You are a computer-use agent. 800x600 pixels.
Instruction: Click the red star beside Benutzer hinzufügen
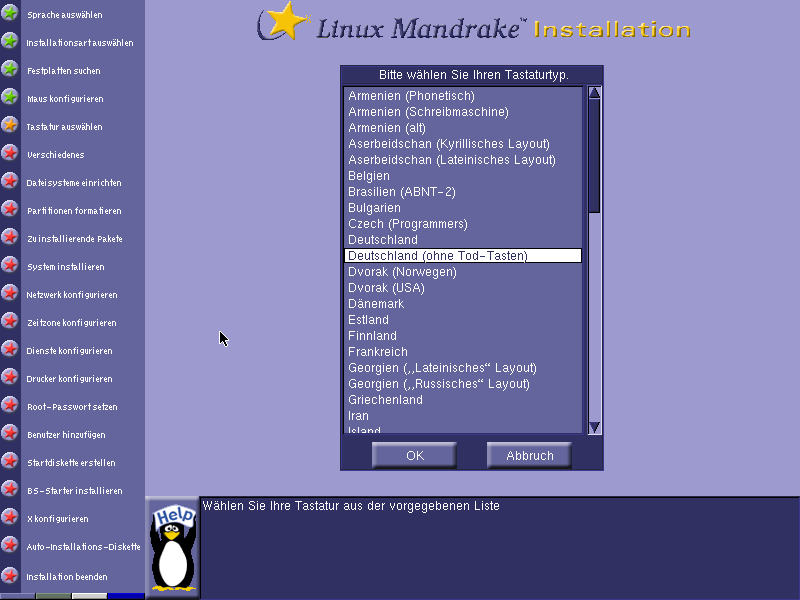coord(10,434)
